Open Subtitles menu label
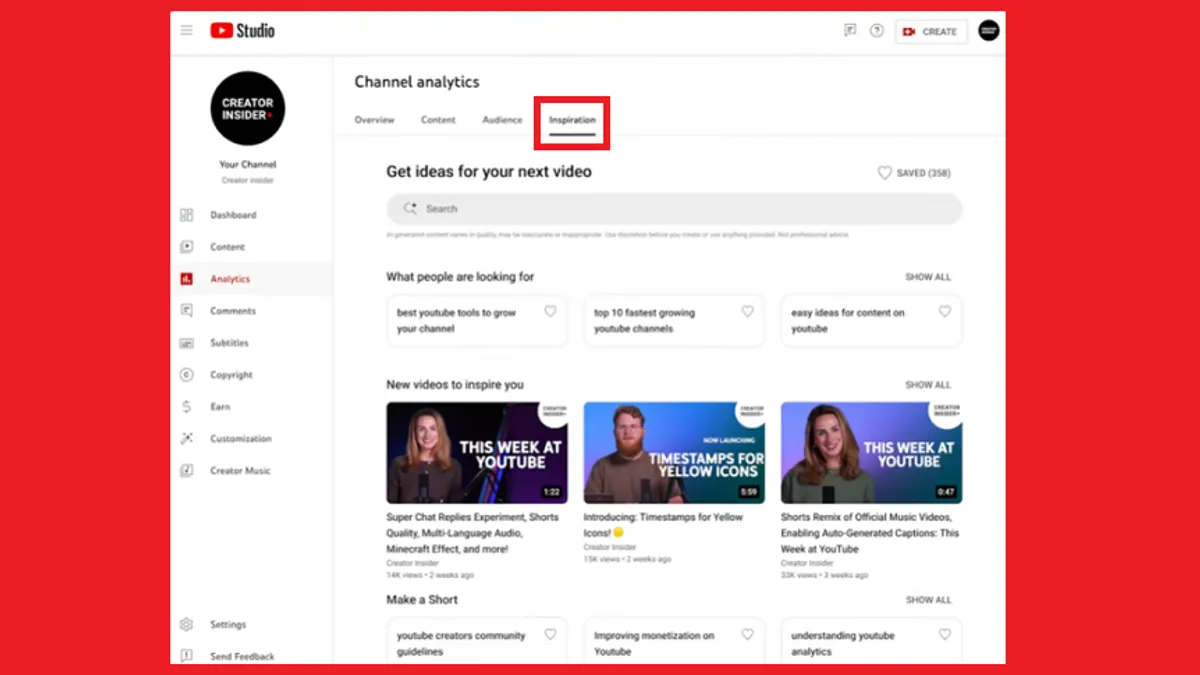This screenshot has height=675, width=1200. click(x=229, y=343)
